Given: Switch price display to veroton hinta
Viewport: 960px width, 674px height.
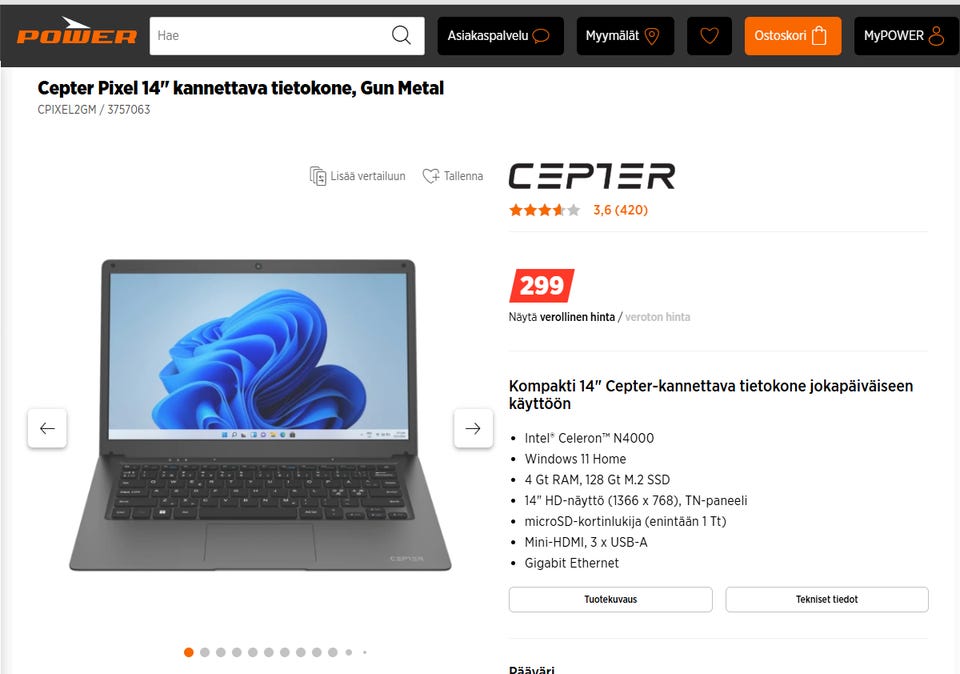Looking at the screenshot, I should pos(657,317).
